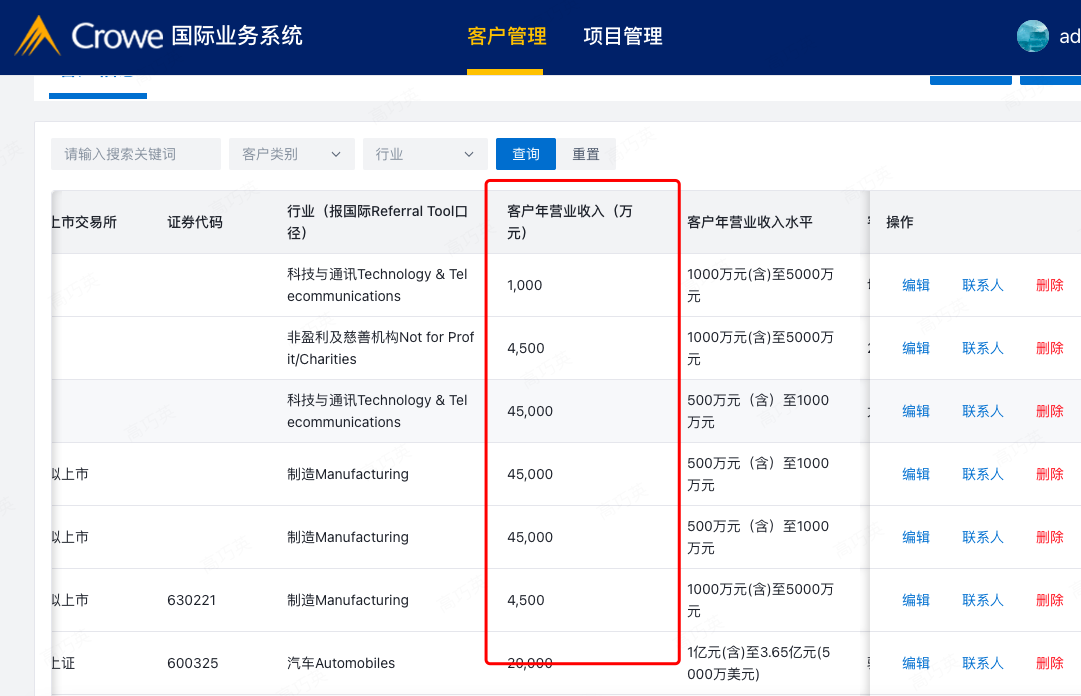Click the 证券代码 column header
Viewport: 1081px width, 696px height.
pyautogui.click(x=195, y=222)
